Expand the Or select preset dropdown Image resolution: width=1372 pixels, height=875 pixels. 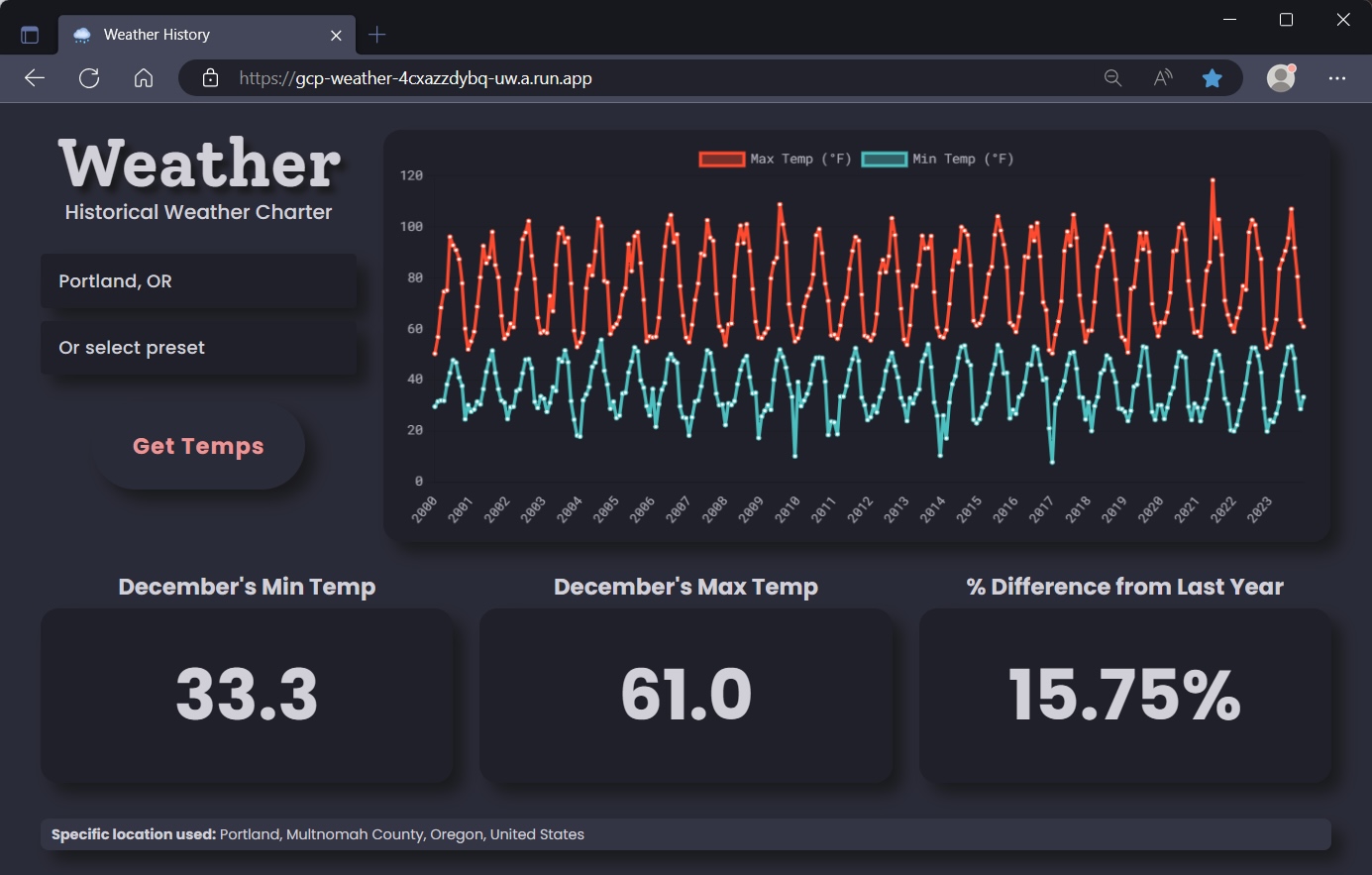tap(198, 348)
